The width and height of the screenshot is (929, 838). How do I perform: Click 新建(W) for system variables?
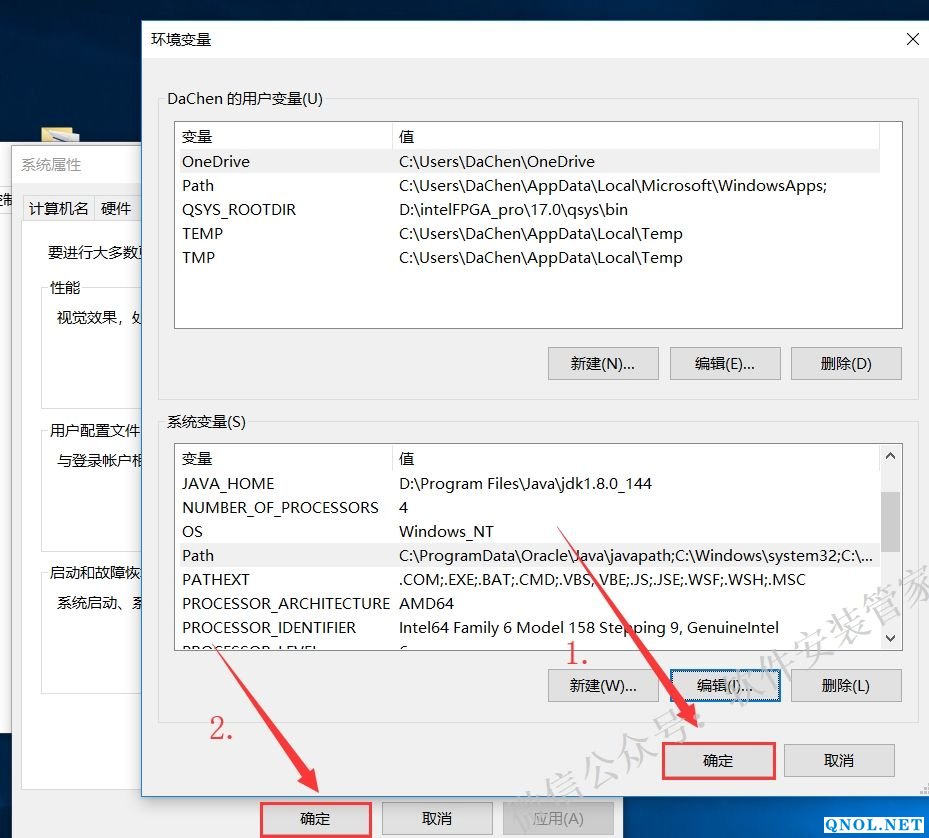click(603, 686)
